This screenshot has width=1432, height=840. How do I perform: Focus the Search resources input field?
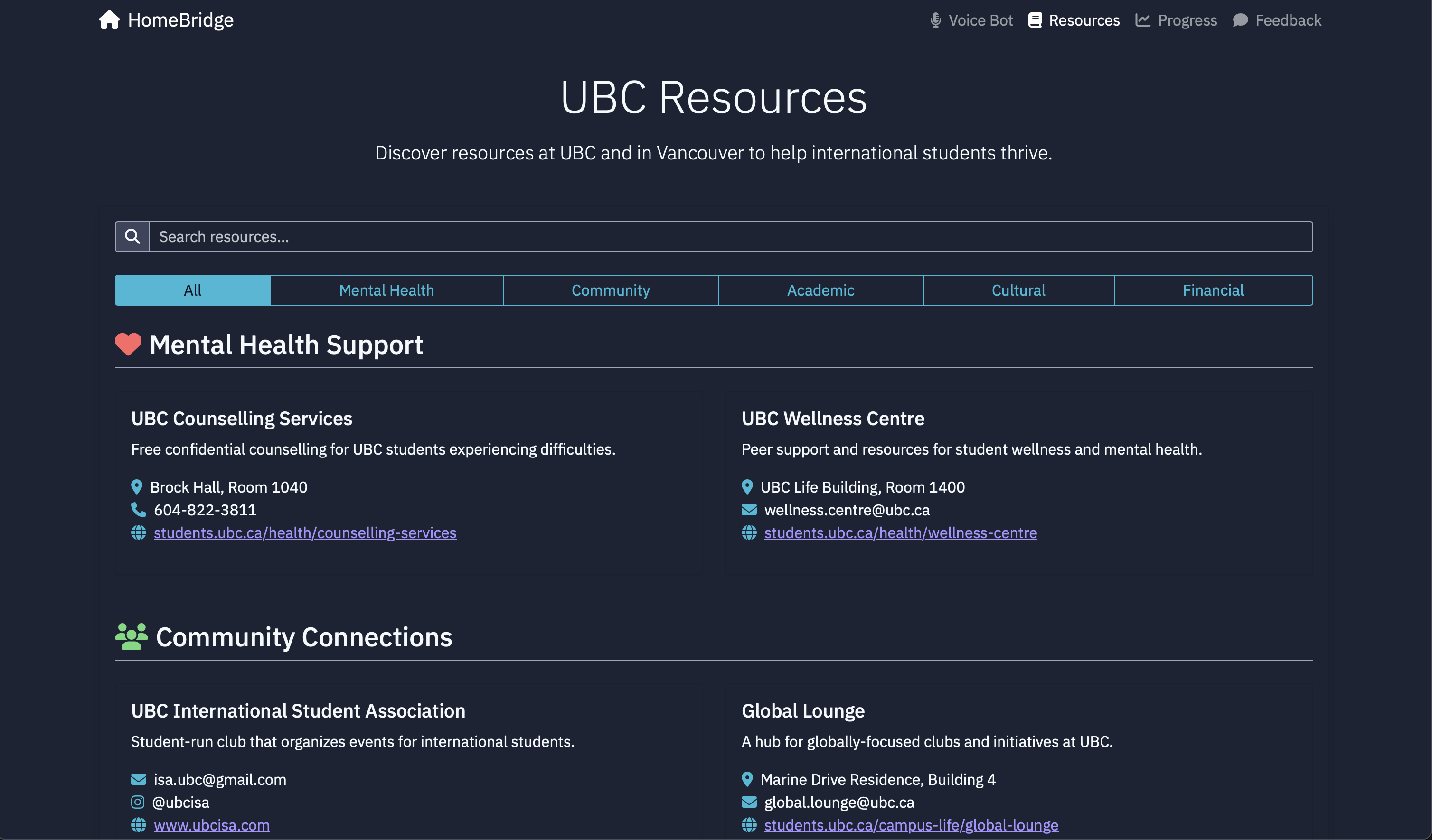click(730, 236)
